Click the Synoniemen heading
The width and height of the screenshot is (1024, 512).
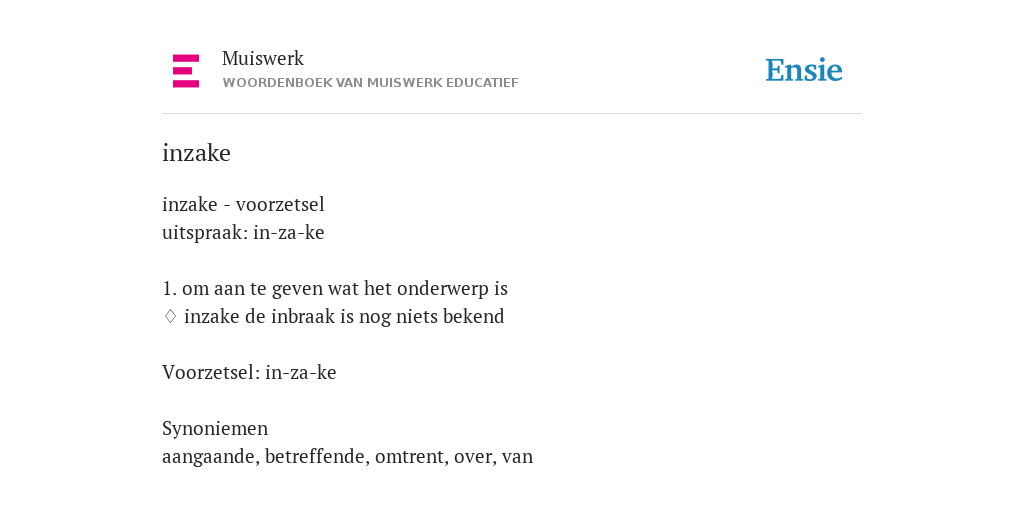(215, 428)
